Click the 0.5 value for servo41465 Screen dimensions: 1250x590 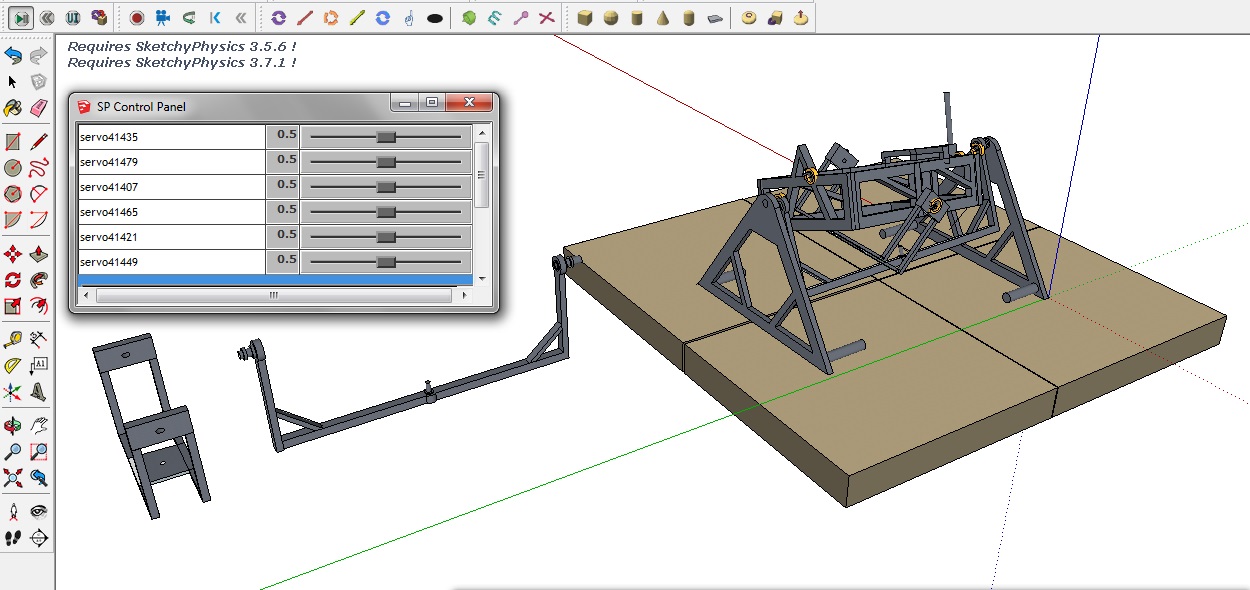[x=286, y=210]
